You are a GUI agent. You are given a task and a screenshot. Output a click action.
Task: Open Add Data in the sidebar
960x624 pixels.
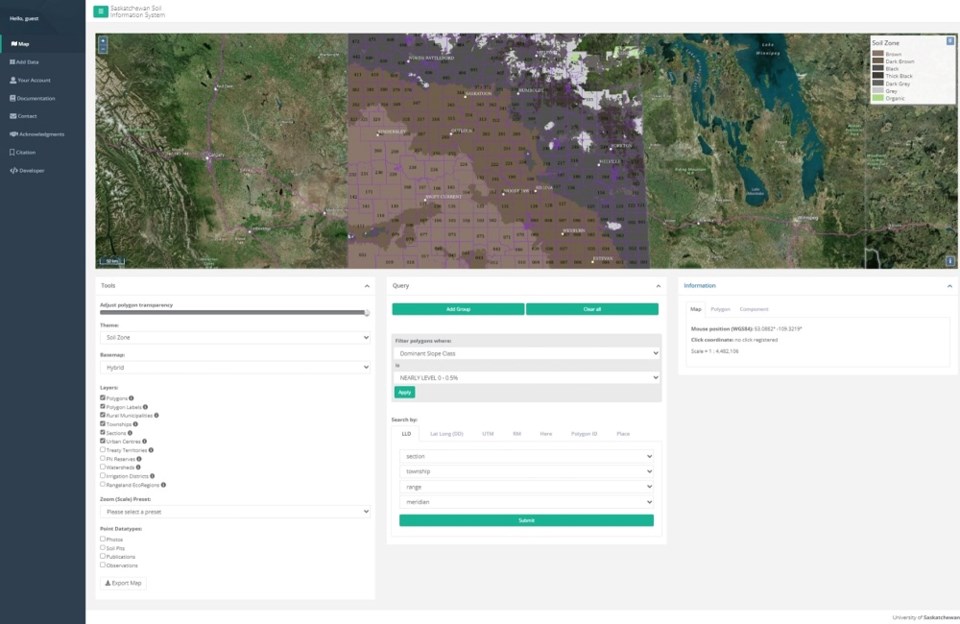click(x=24, y=62)
